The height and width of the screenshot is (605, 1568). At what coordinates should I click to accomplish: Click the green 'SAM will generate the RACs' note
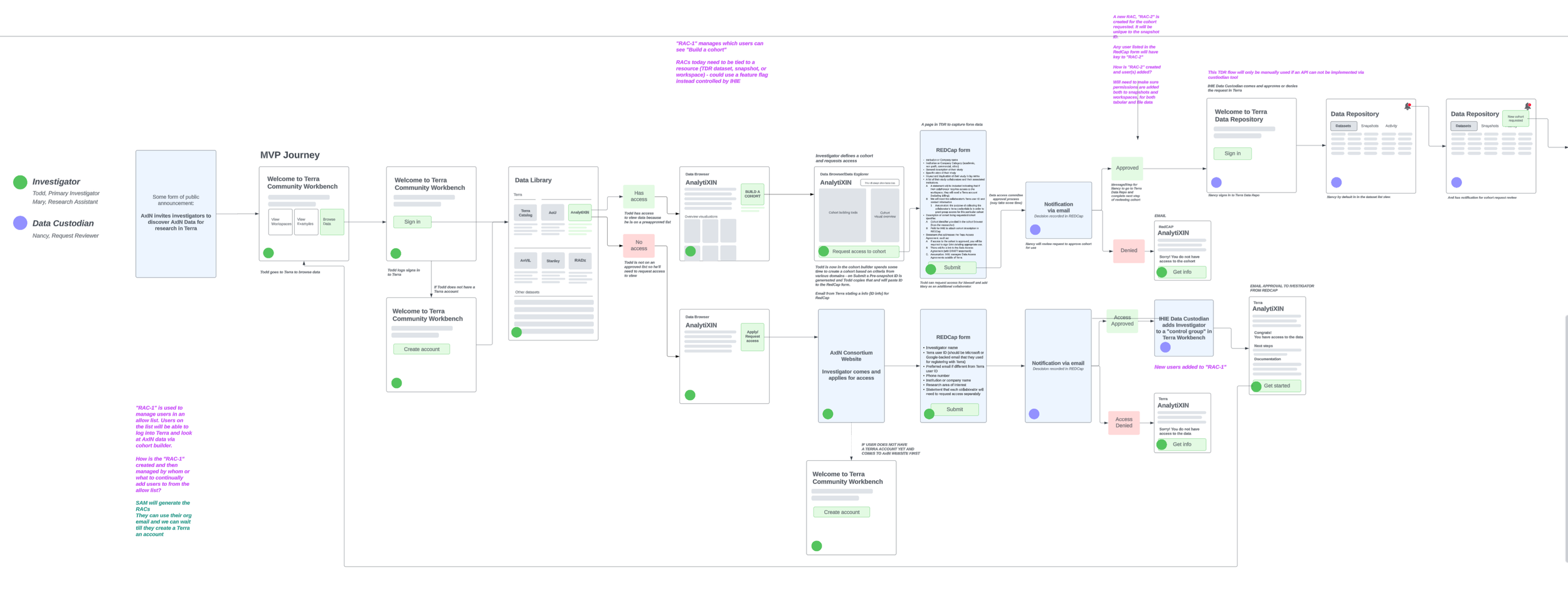pyautogui.click(x=163, y=518)
